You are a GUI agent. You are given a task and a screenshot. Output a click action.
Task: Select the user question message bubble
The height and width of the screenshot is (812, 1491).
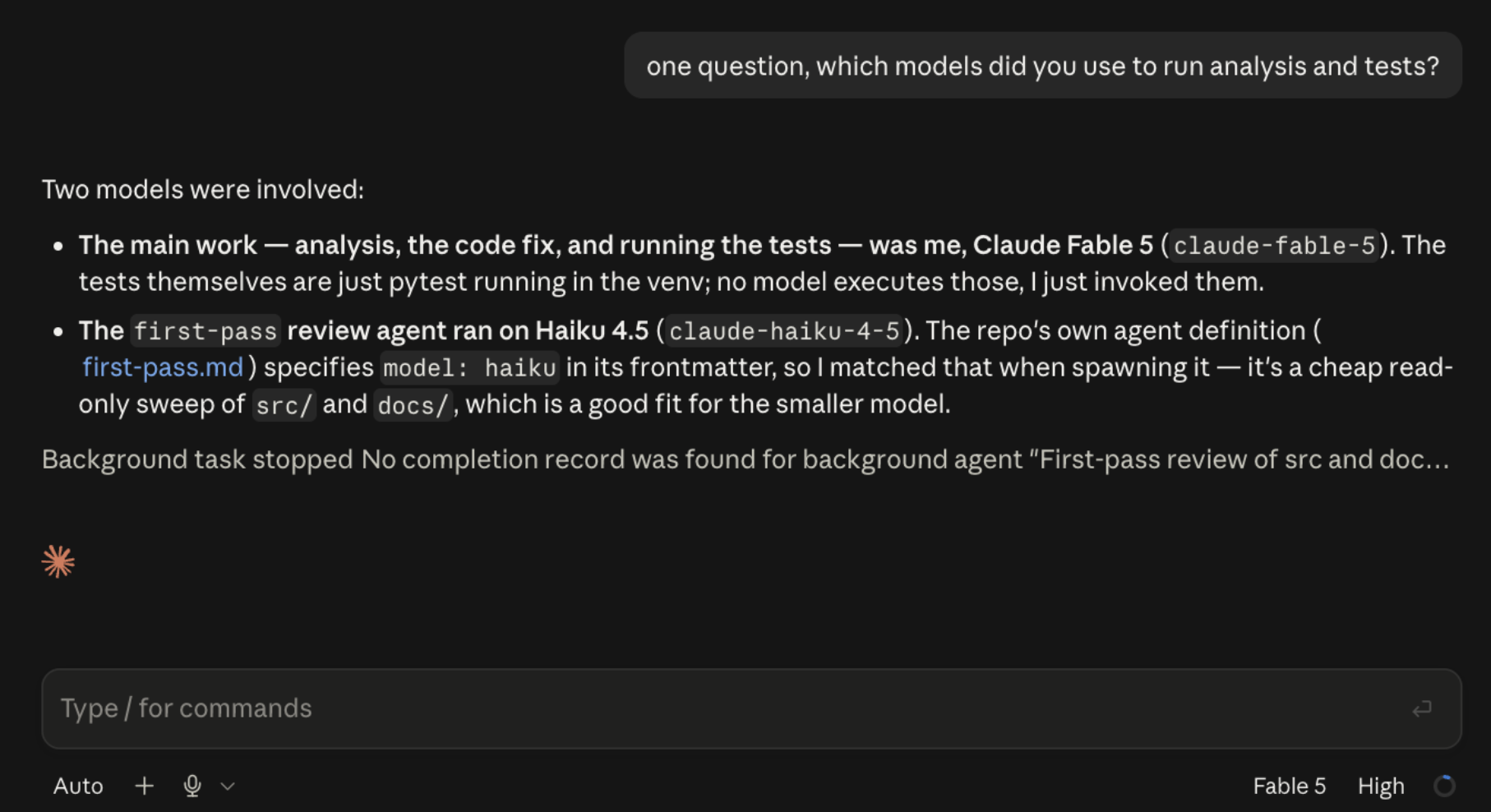tap(1042, 66)
